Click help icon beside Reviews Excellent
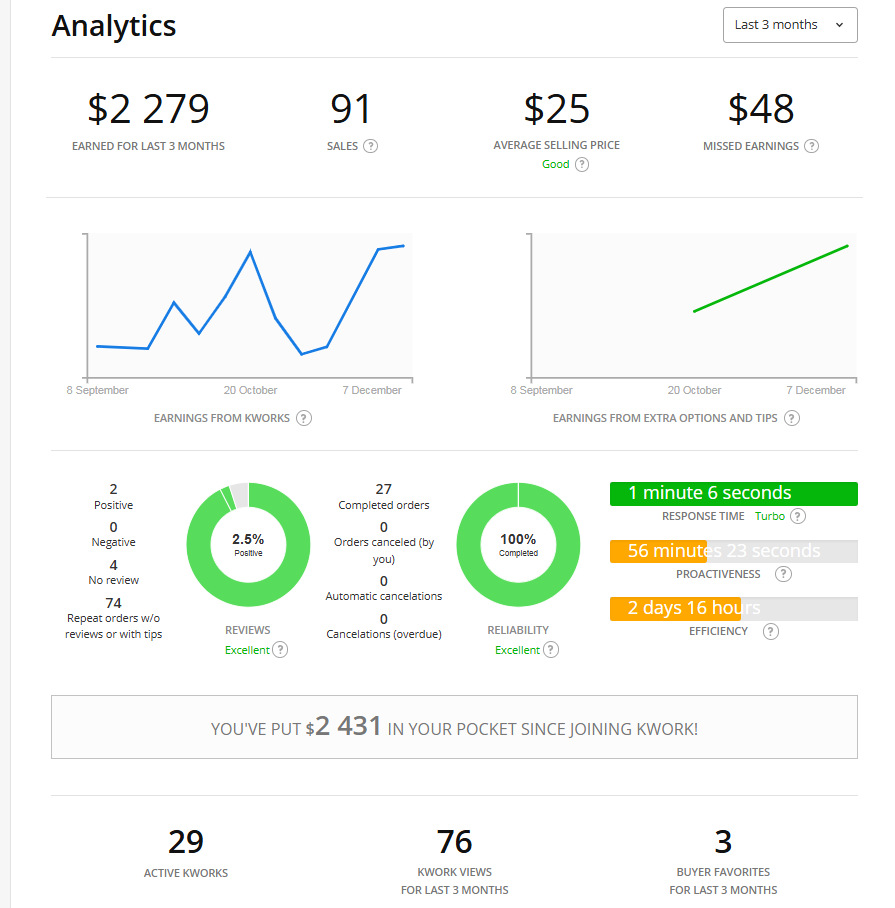This screenshot has height=908, width=895. 281,650
